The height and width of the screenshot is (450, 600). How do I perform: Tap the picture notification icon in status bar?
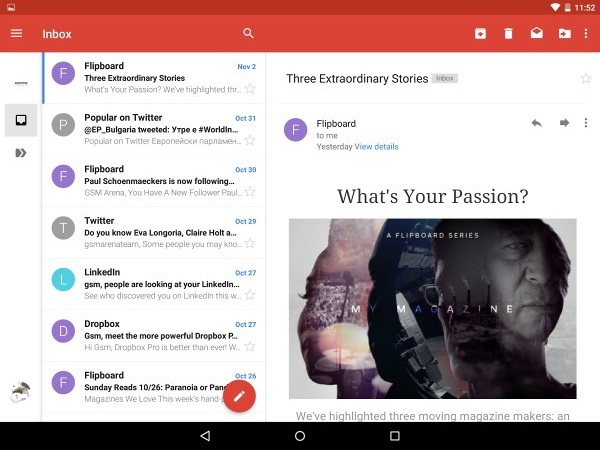click(x=11, y=7)
